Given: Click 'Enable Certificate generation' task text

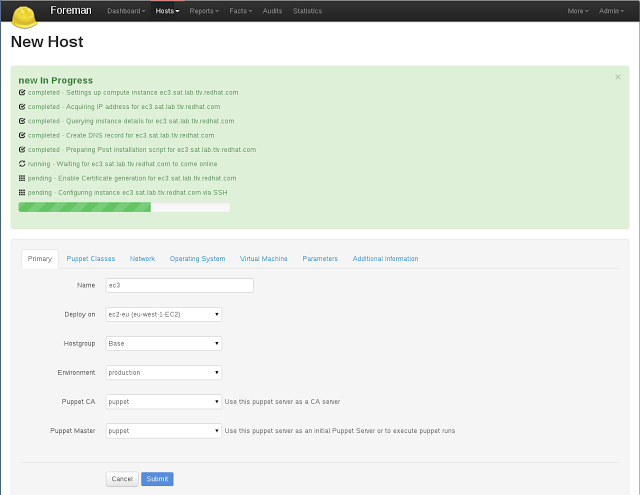Looking at the screenshot, I should tap(147, 178).
